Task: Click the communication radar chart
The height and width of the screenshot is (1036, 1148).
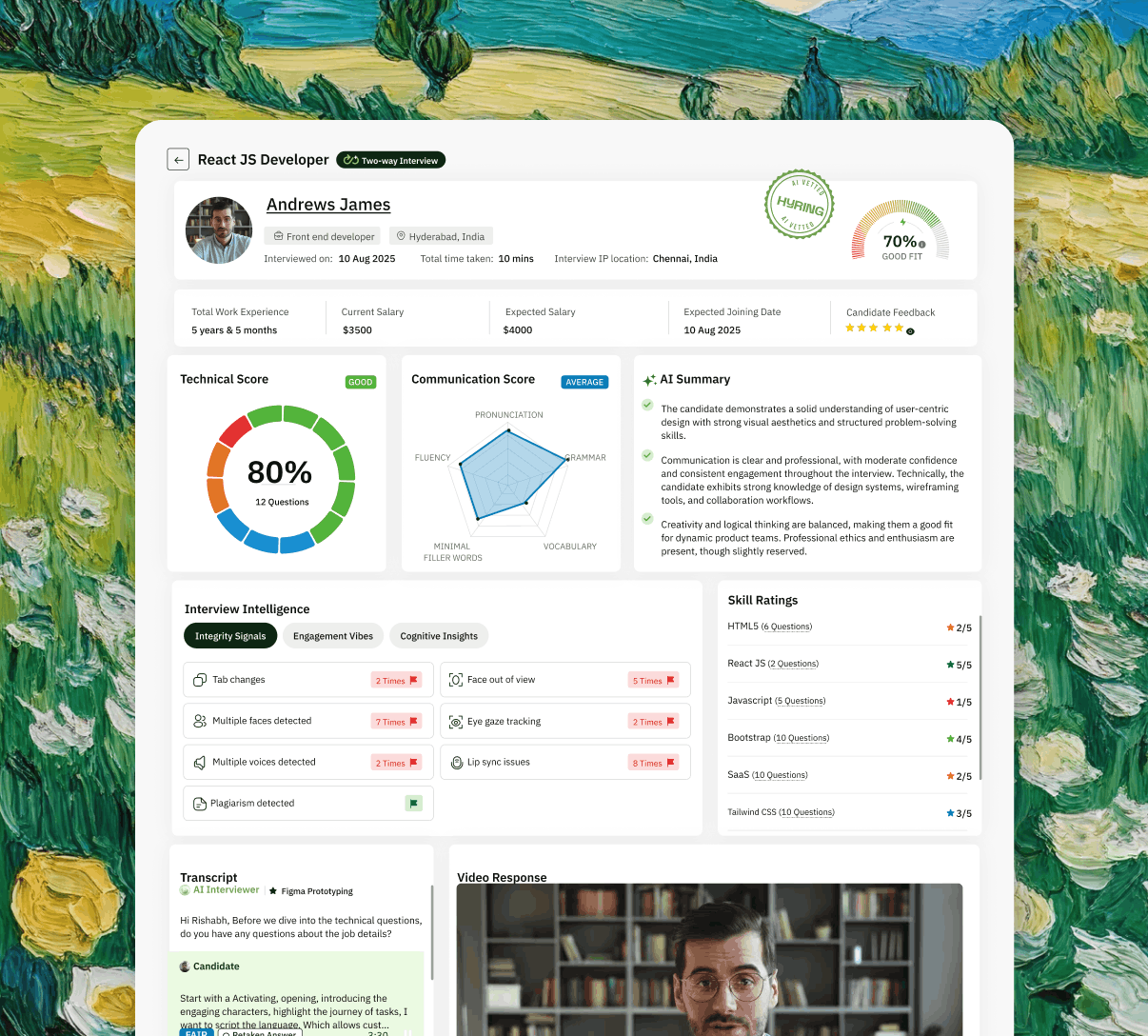Action: point(510,484)
